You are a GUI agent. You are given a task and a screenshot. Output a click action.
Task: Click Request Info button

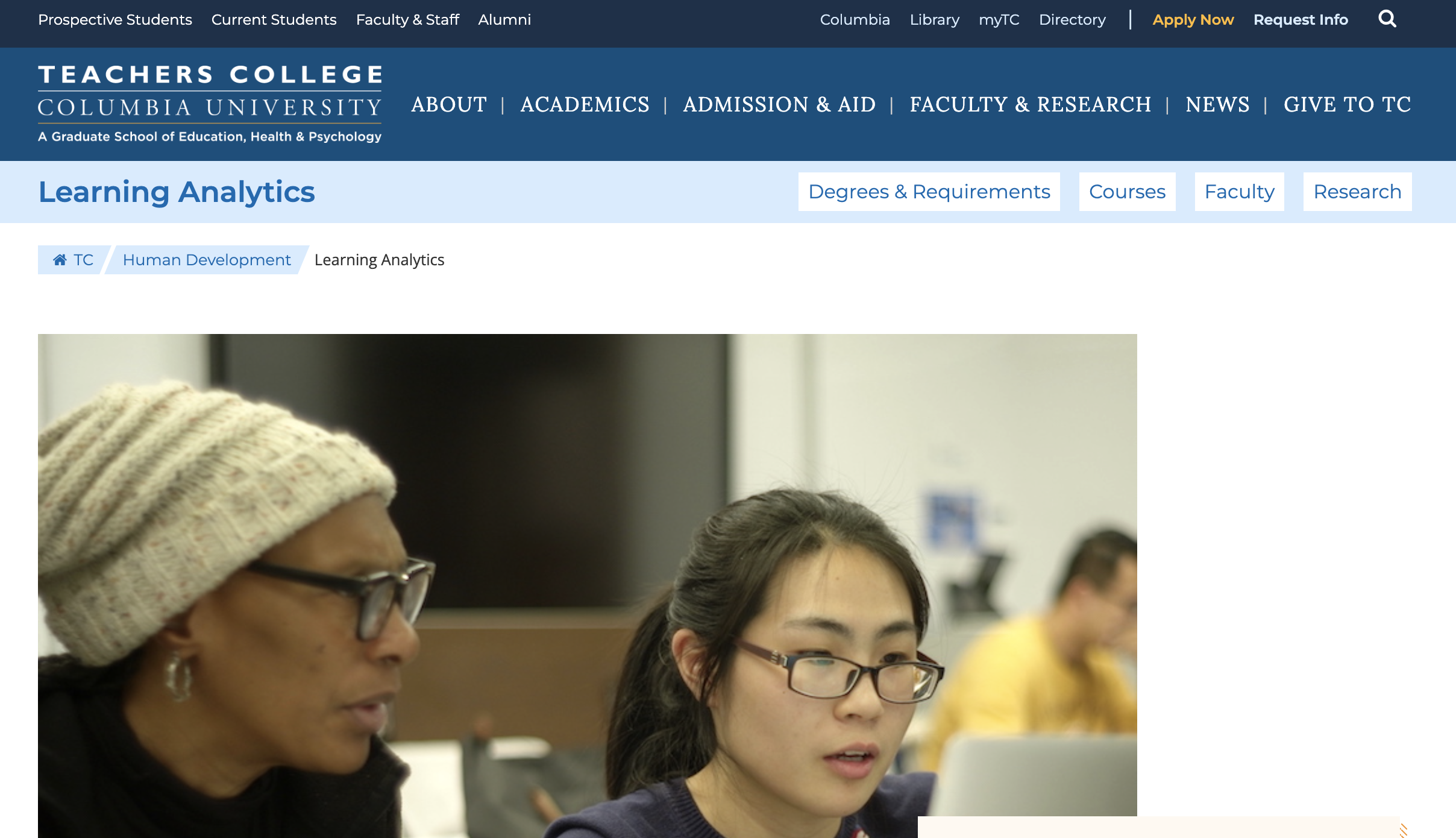click(x=1301, y=20)
